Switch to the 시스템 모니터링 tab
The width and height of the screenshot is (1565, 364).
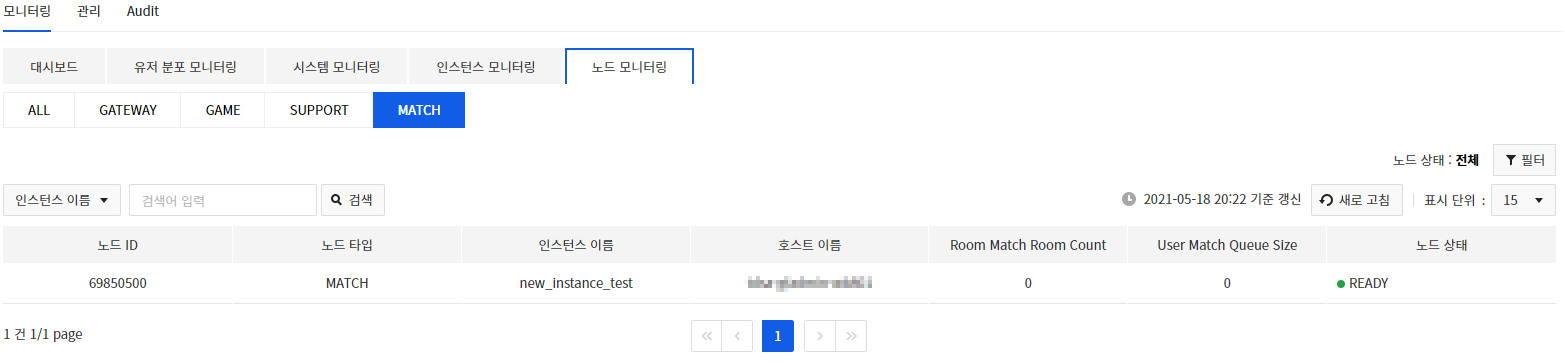pyautogui.click(x=336, y=67)
